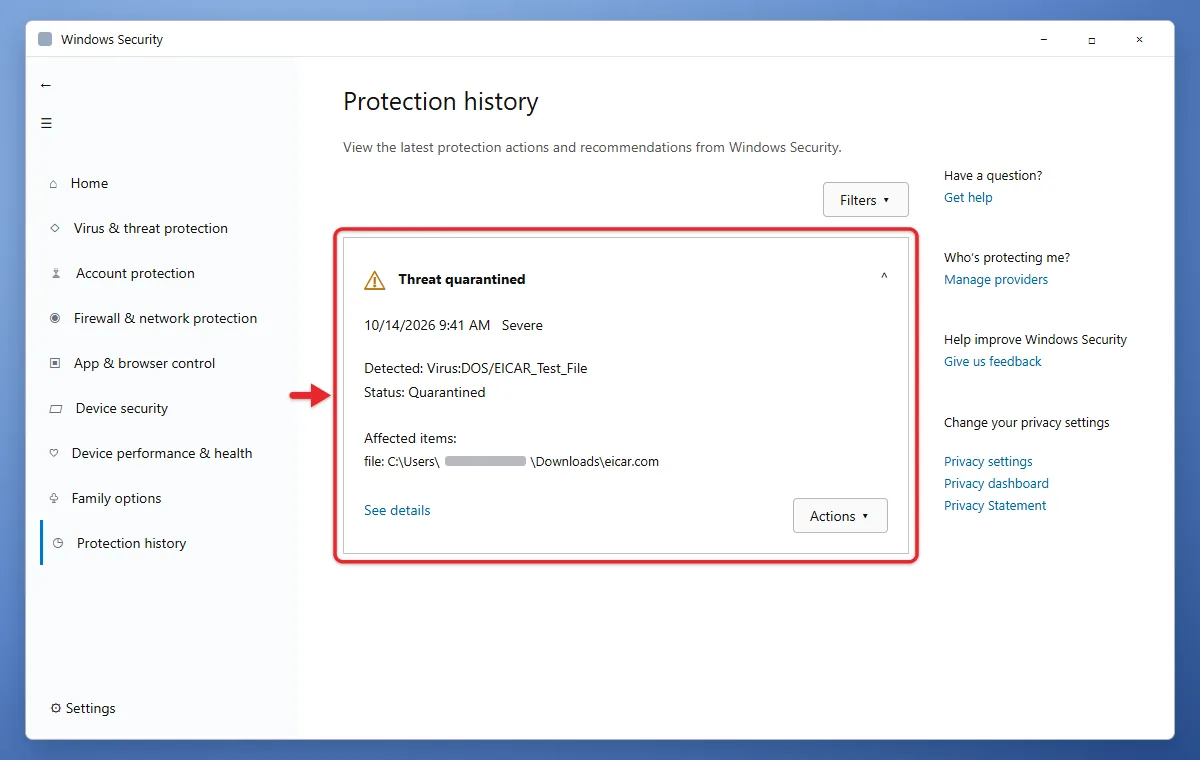The image size is (1200, 760).
Task: Click the Help improve Windows Security text
Action: pos(1035,339)
